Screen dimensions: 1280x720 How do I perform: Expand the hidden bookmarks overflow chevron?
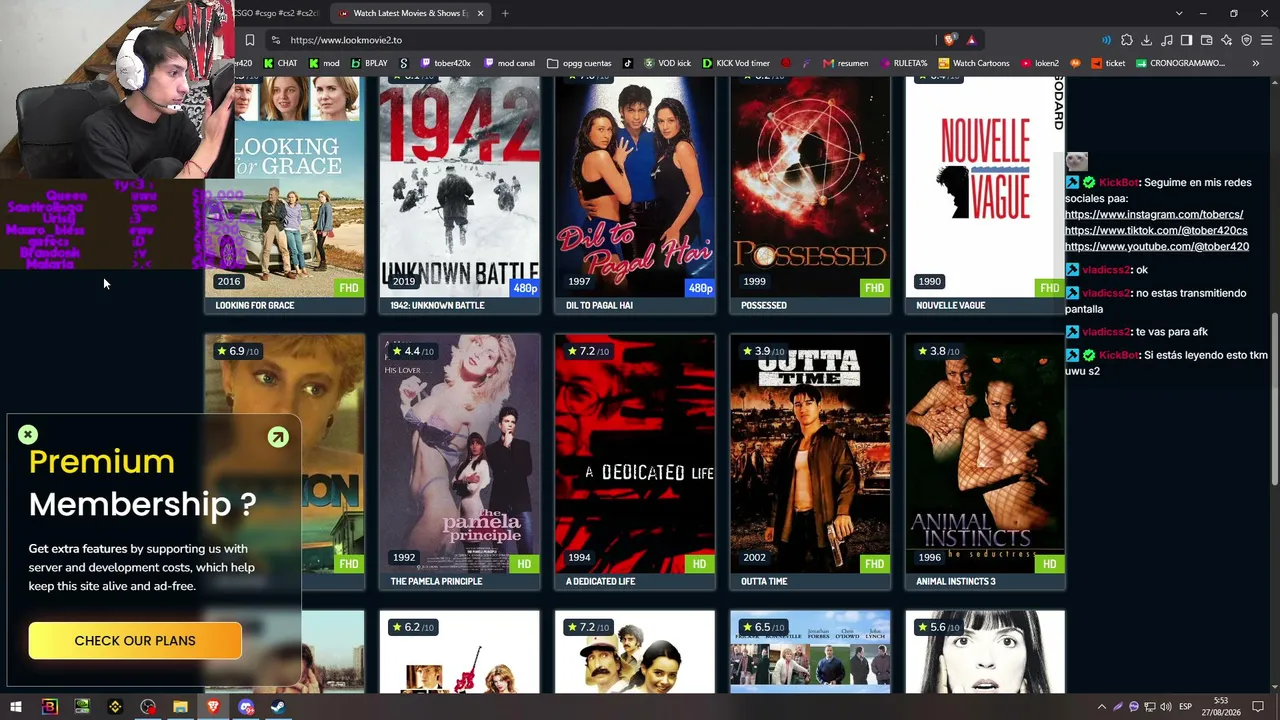[1256, 63]
